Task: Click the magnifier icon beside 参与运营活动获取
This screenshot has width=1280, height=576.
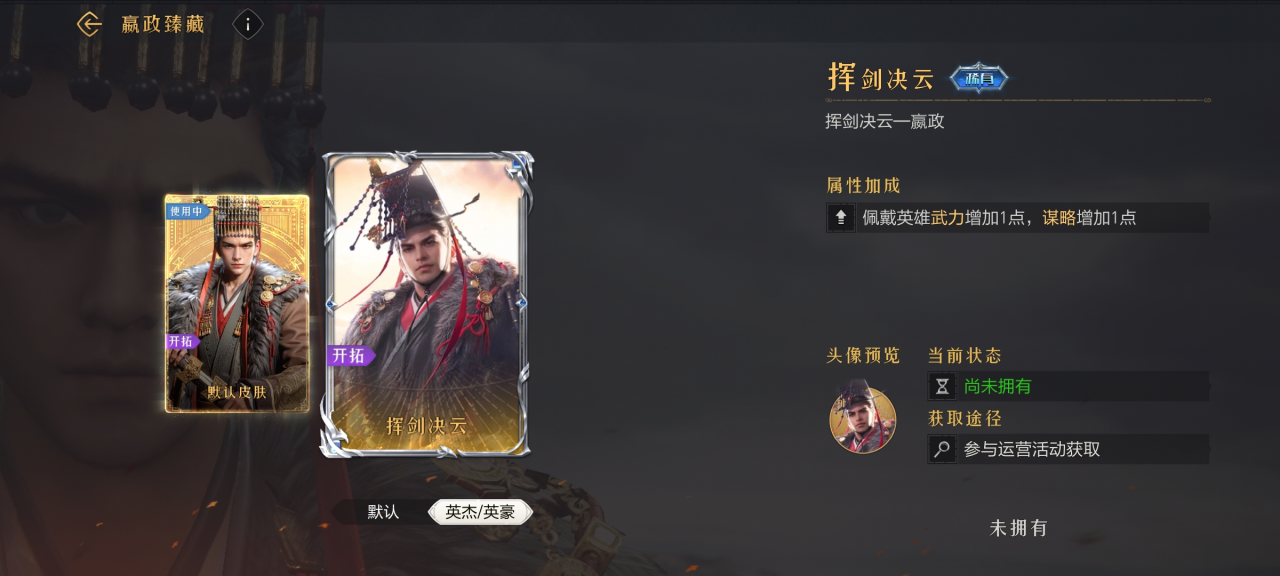Action: [942, 449]
